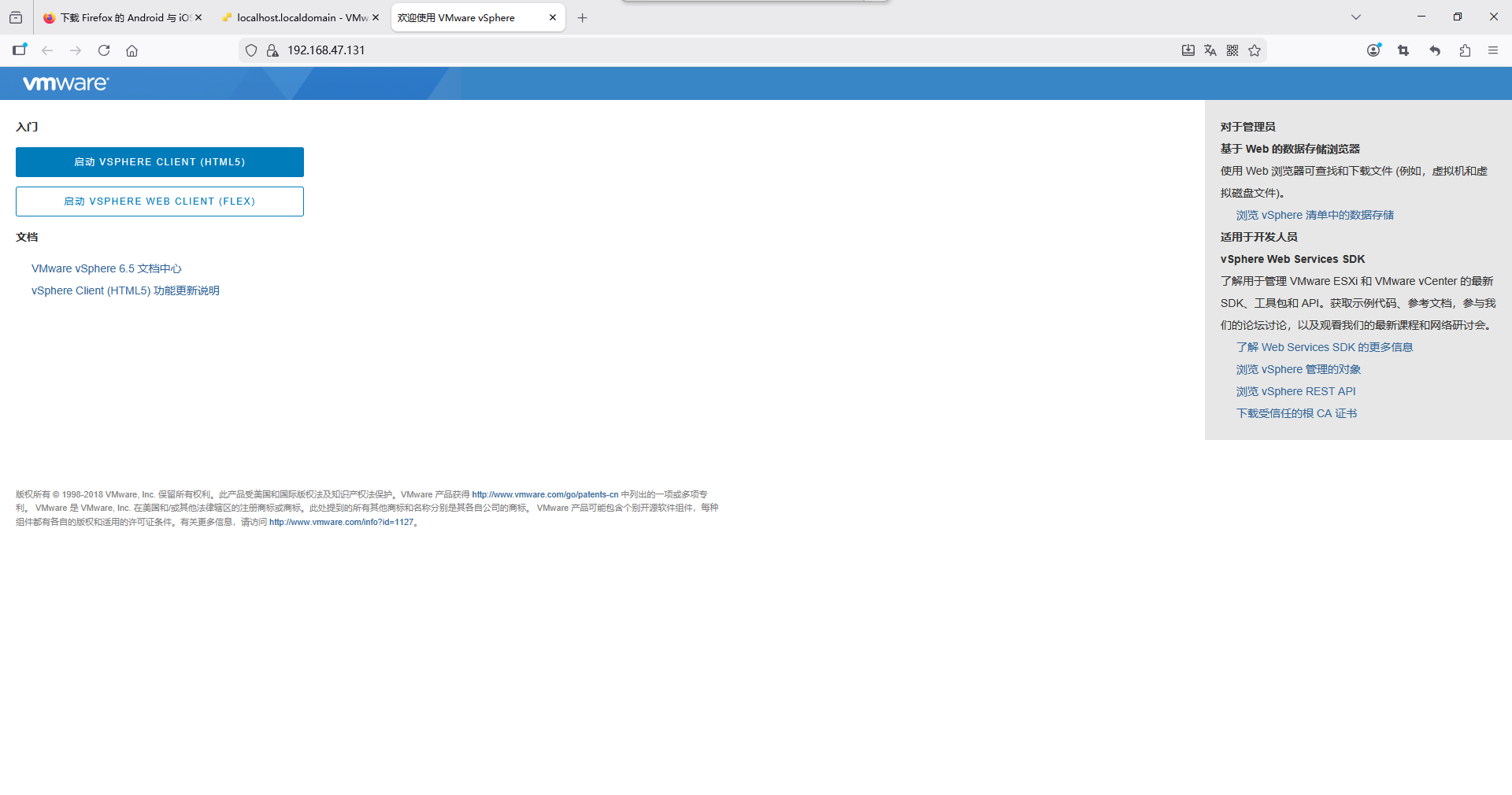1512x795 pixels.
Task: List all tabs dropdown arrow
Action: click(x=1356, y=17)
